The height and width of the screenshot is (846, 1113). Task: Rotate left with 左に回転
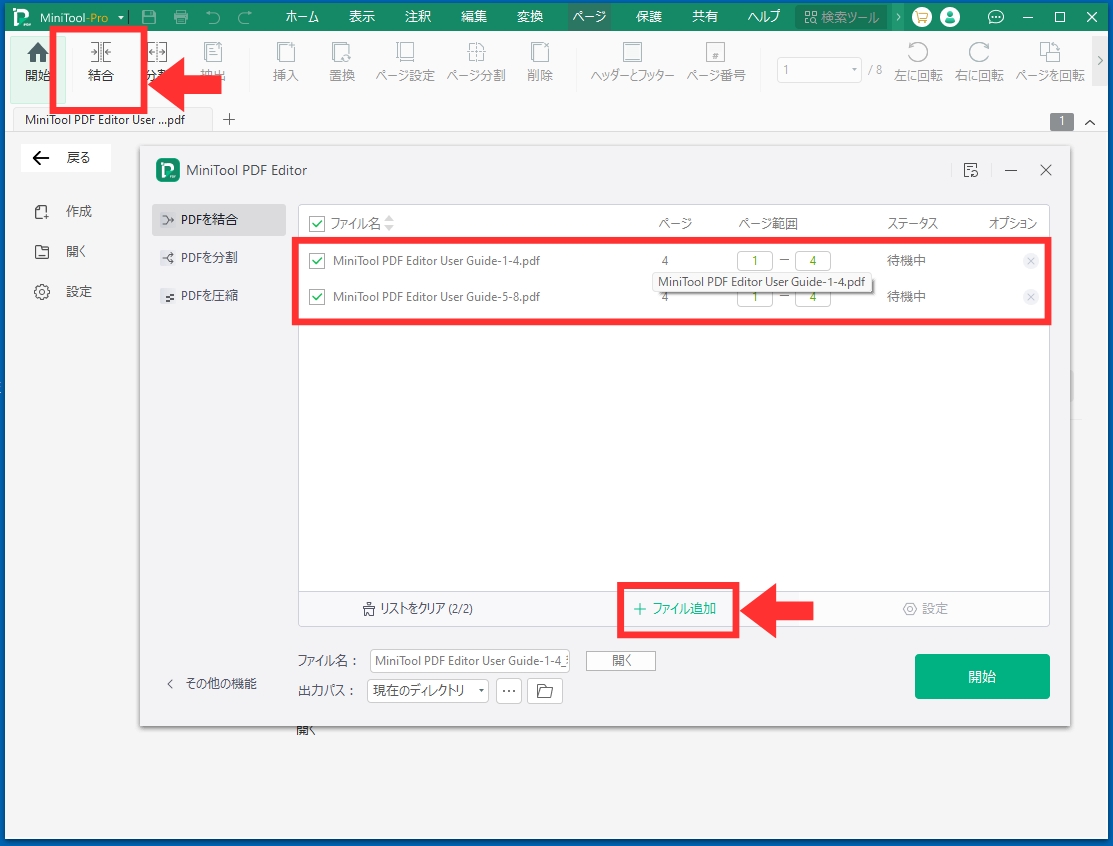tap(918, 62)
